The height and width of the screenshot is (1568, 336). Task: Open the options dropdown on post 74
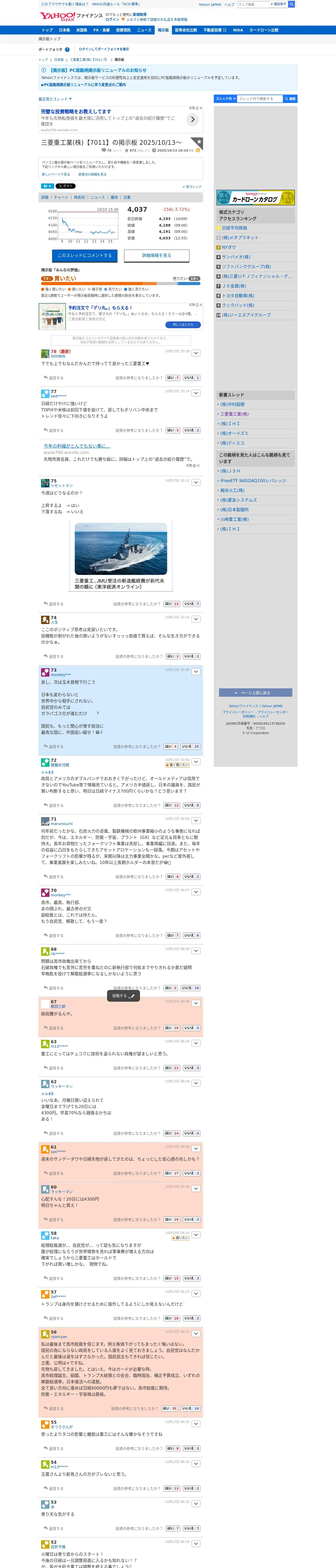coord(196,619)
